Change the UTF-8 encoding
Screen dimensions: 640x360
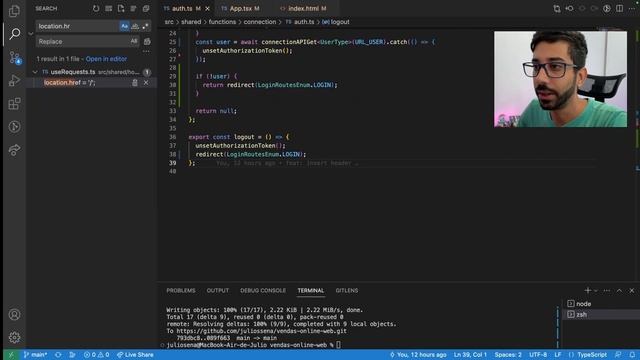(x=538, y=355)
